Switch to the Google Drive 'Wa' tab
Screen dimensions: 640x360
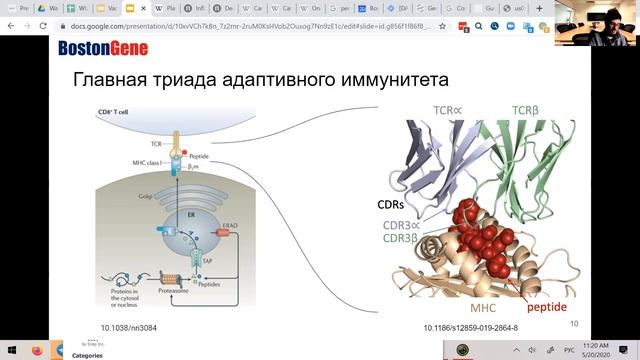pos(48,8)
